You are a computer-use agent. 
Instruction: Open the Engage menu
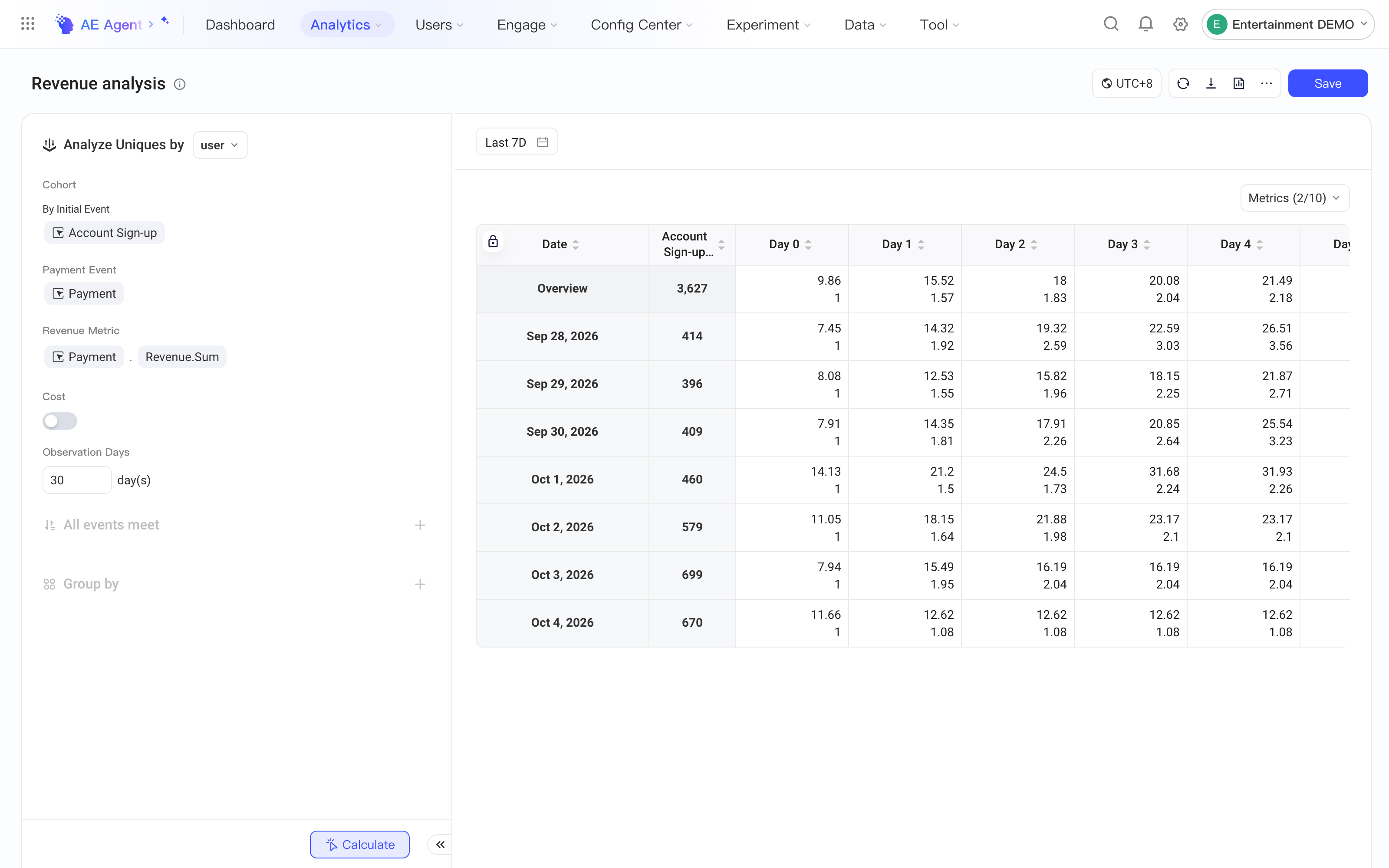click(x=527, y=25)
